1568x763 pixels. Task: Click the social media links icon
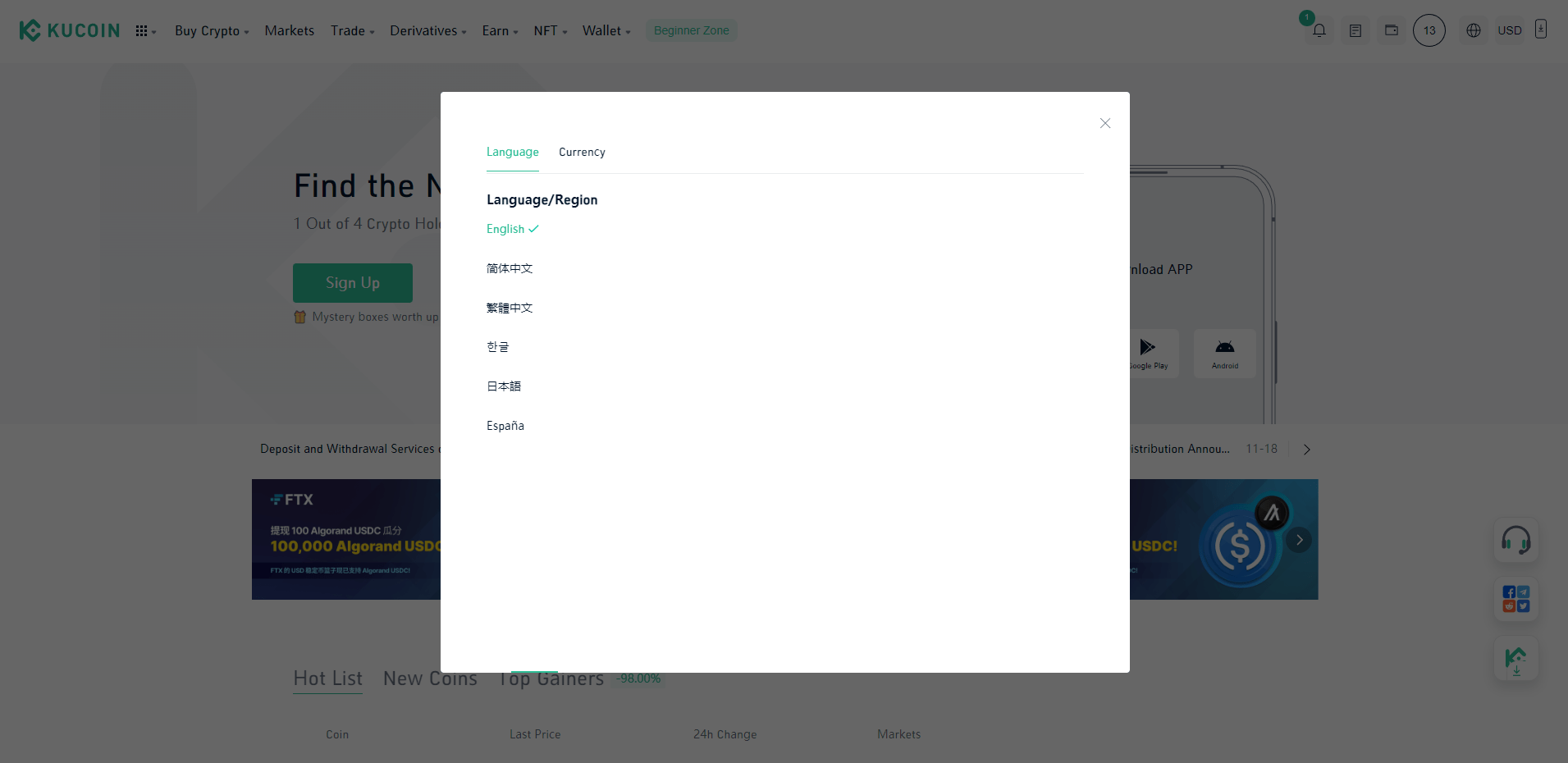pyautogui.click(x=1515, y=599)
